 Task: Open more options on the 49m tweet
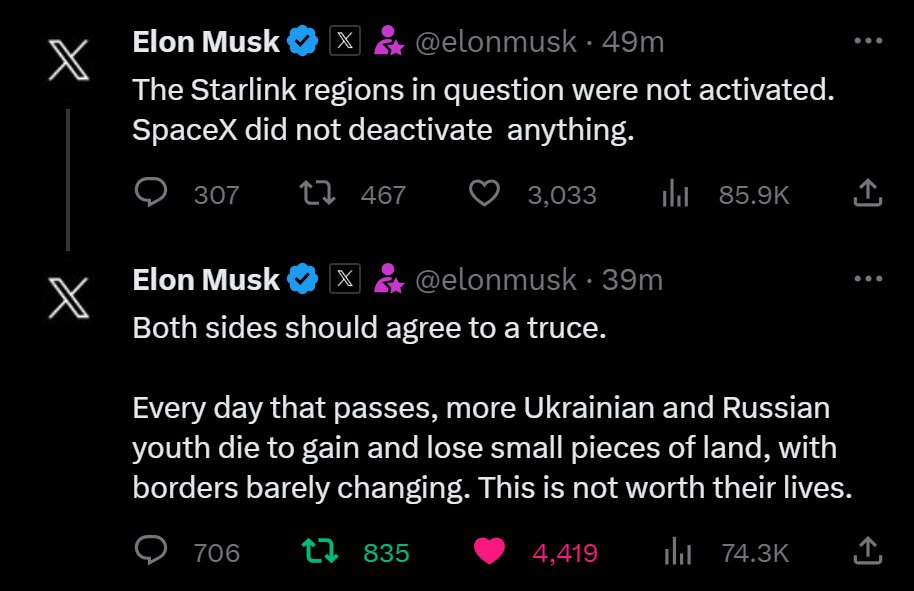866,41
